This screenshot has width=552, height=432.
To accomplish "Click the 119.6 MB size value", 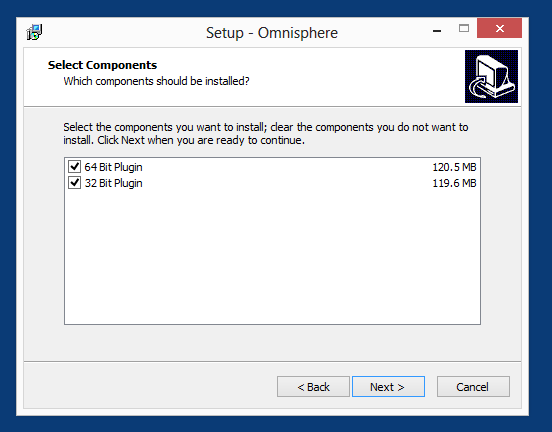I will coord(454,183).
